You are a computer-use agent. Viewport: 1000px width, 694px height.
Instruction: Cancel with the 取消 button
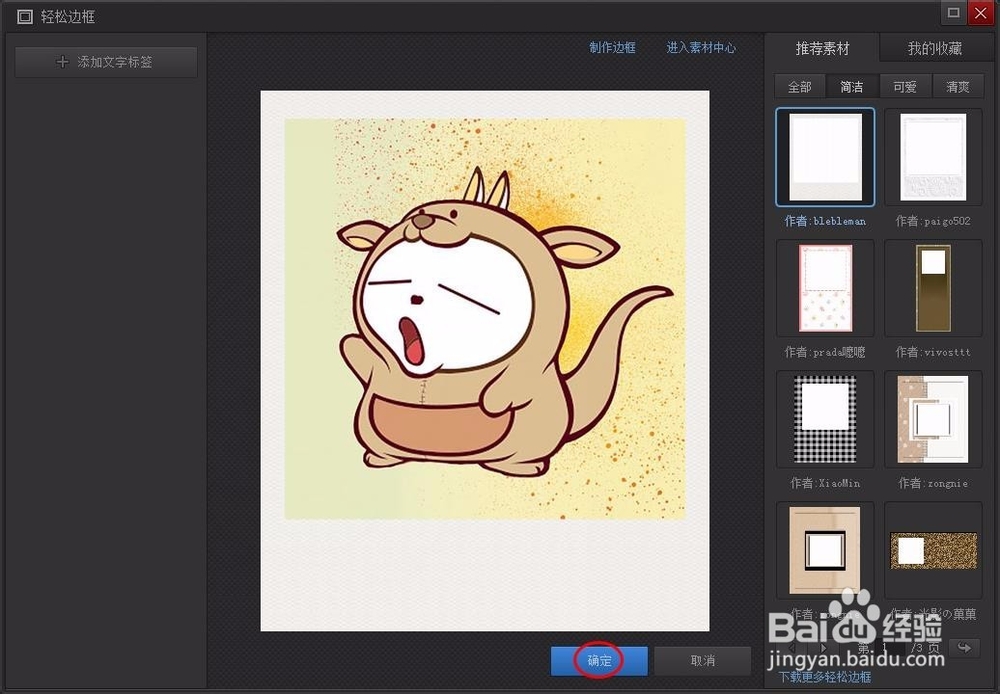point(702,661)
